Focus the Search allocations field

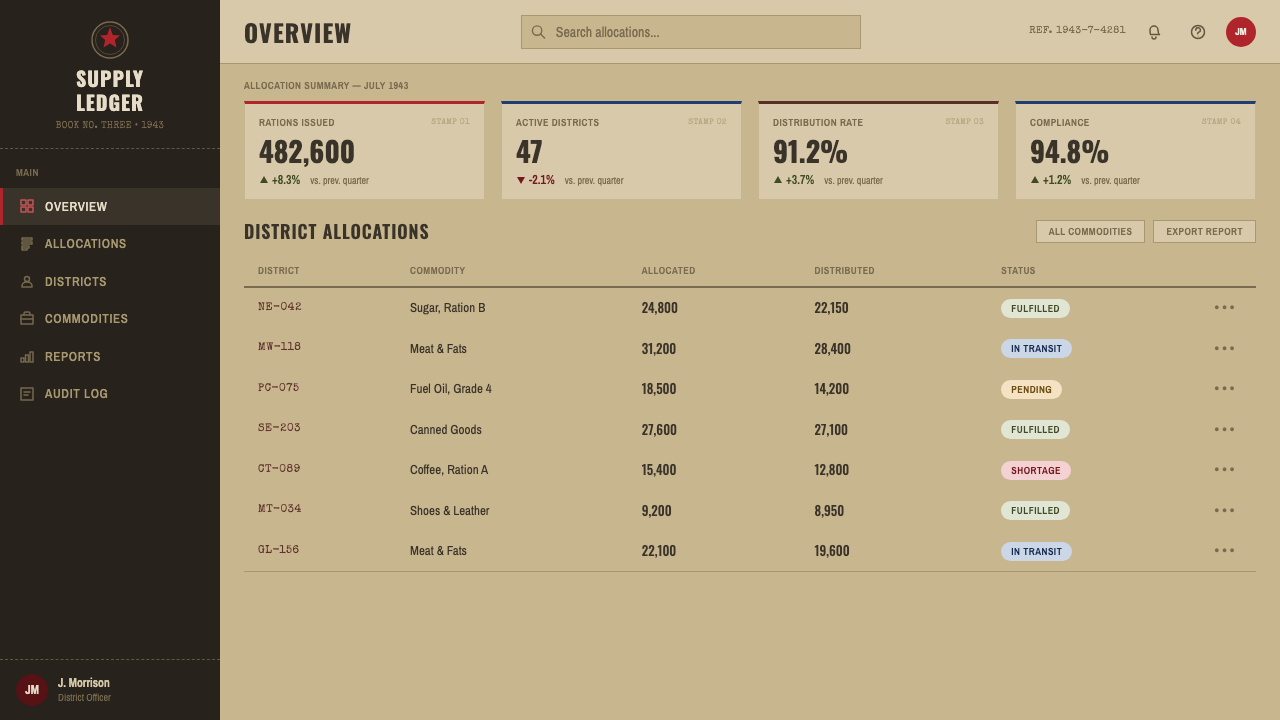coord(691,32)
